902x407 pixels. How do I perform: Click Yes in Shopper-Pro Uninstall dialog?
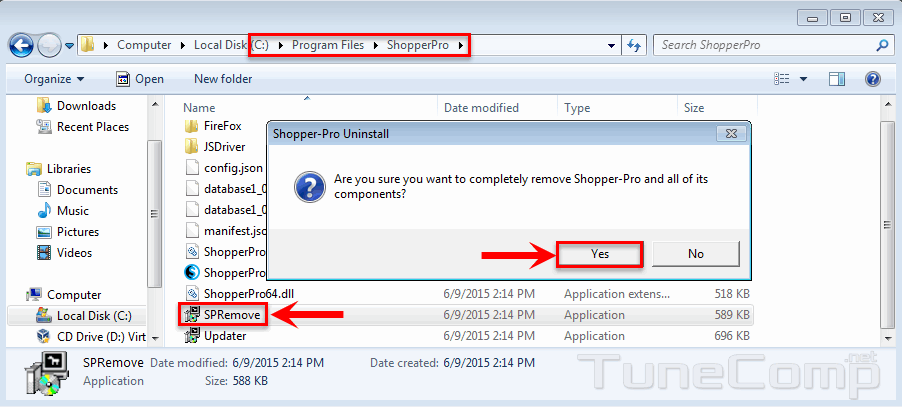pos(599,254)
